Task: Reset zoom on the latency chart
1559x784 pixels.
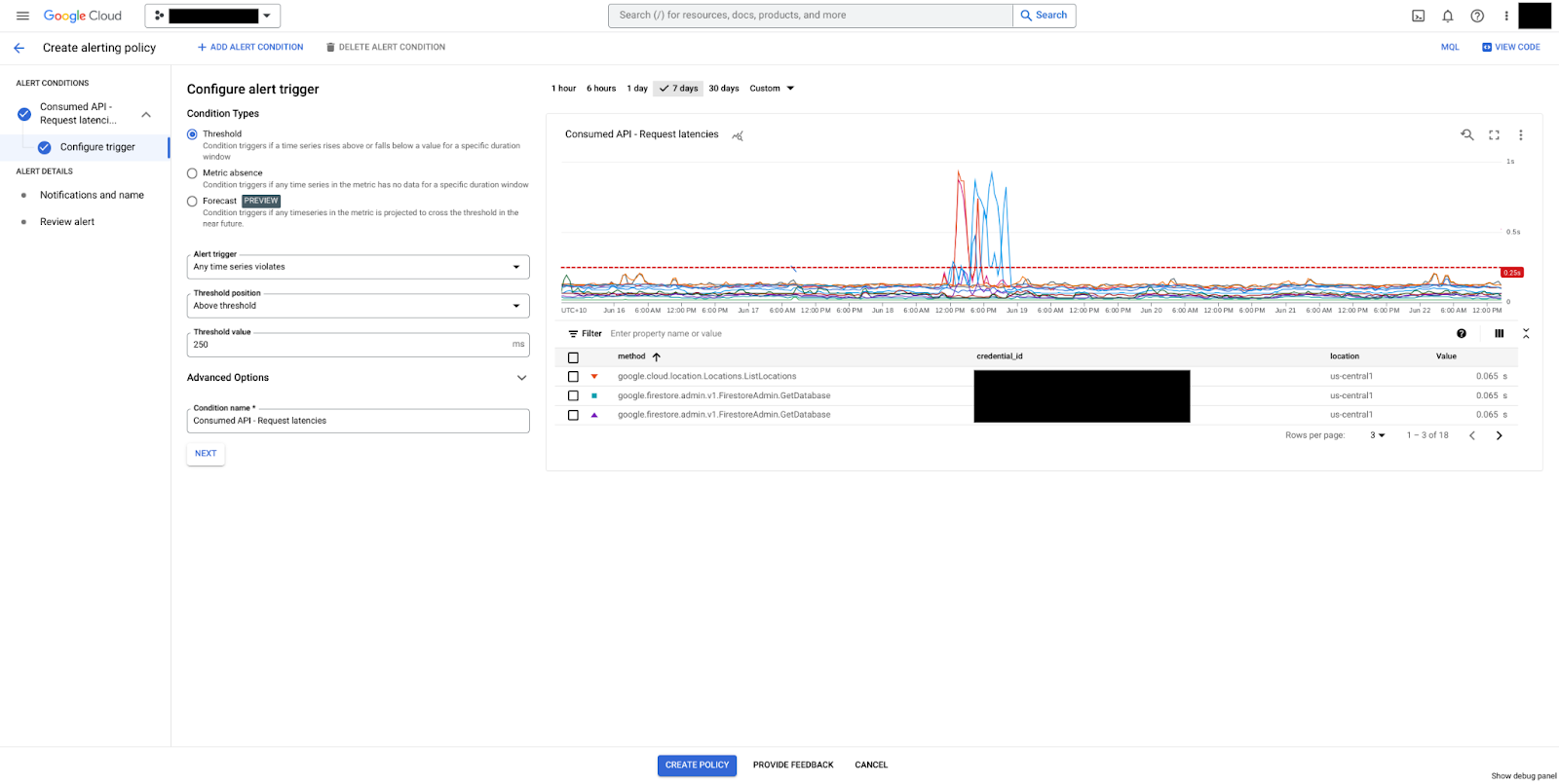Action: (1466, 135)
